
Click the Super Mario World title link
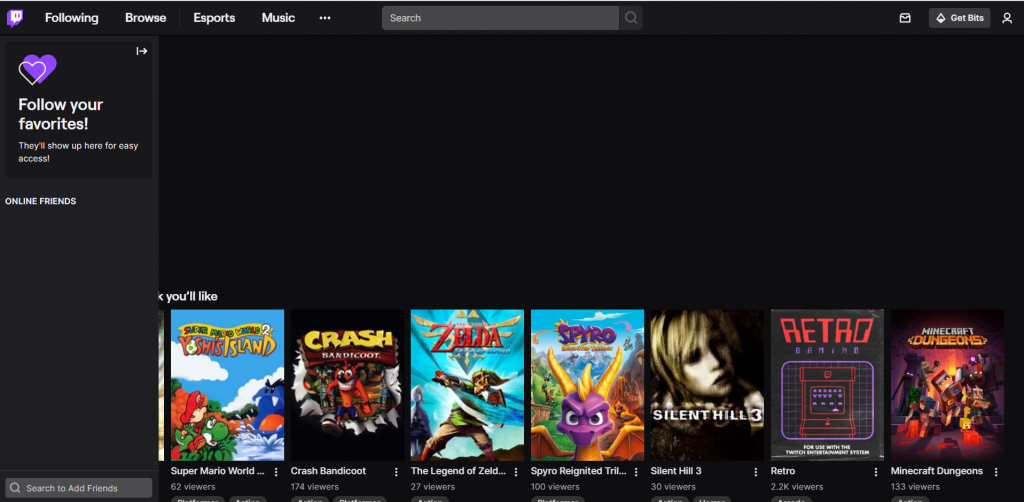217,471
